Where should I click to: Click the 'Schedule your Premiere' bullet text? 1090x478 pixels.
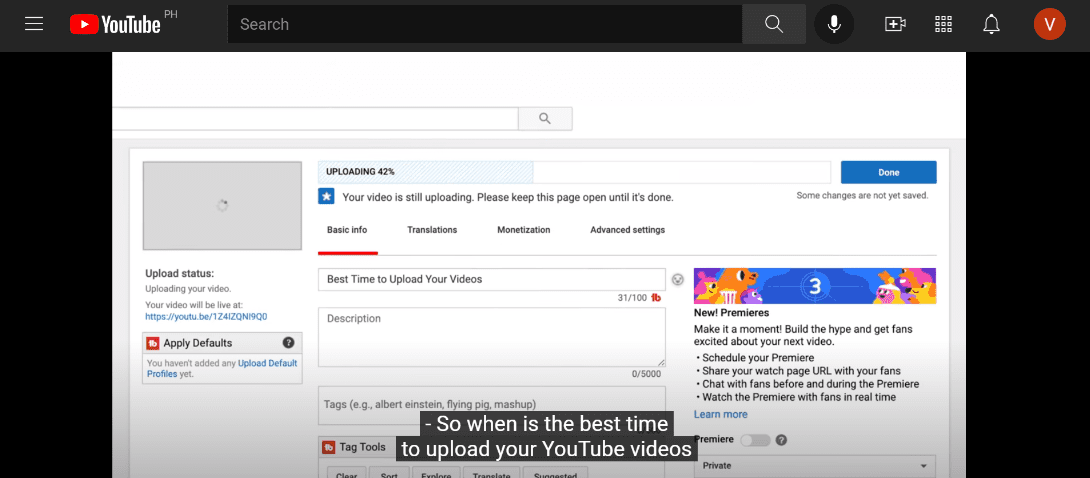758,358
